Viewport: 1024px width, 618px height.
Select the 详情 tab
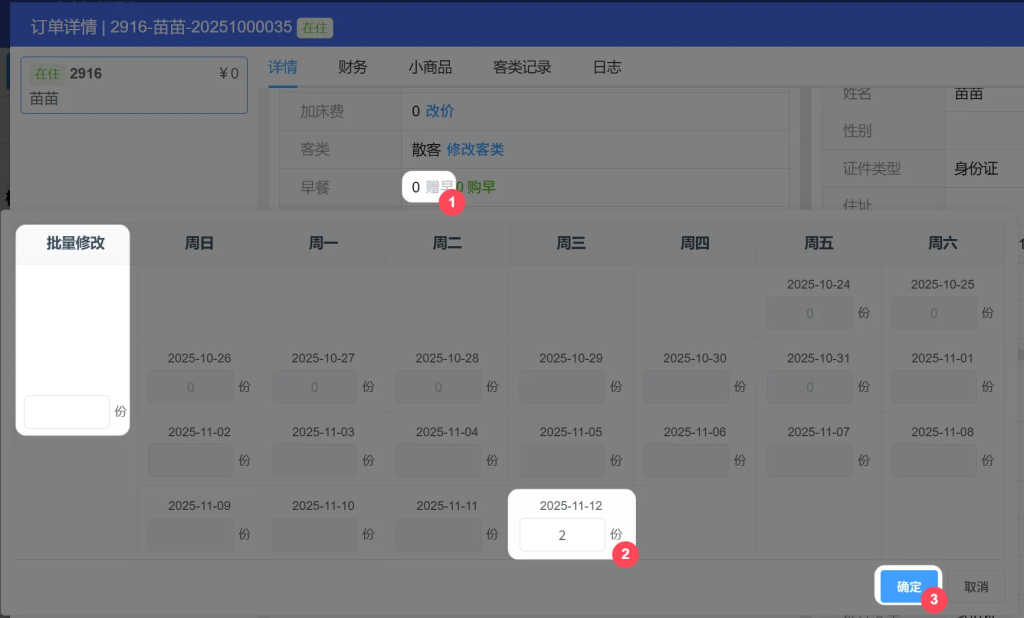pyautogui.click(x=283, y=67)
